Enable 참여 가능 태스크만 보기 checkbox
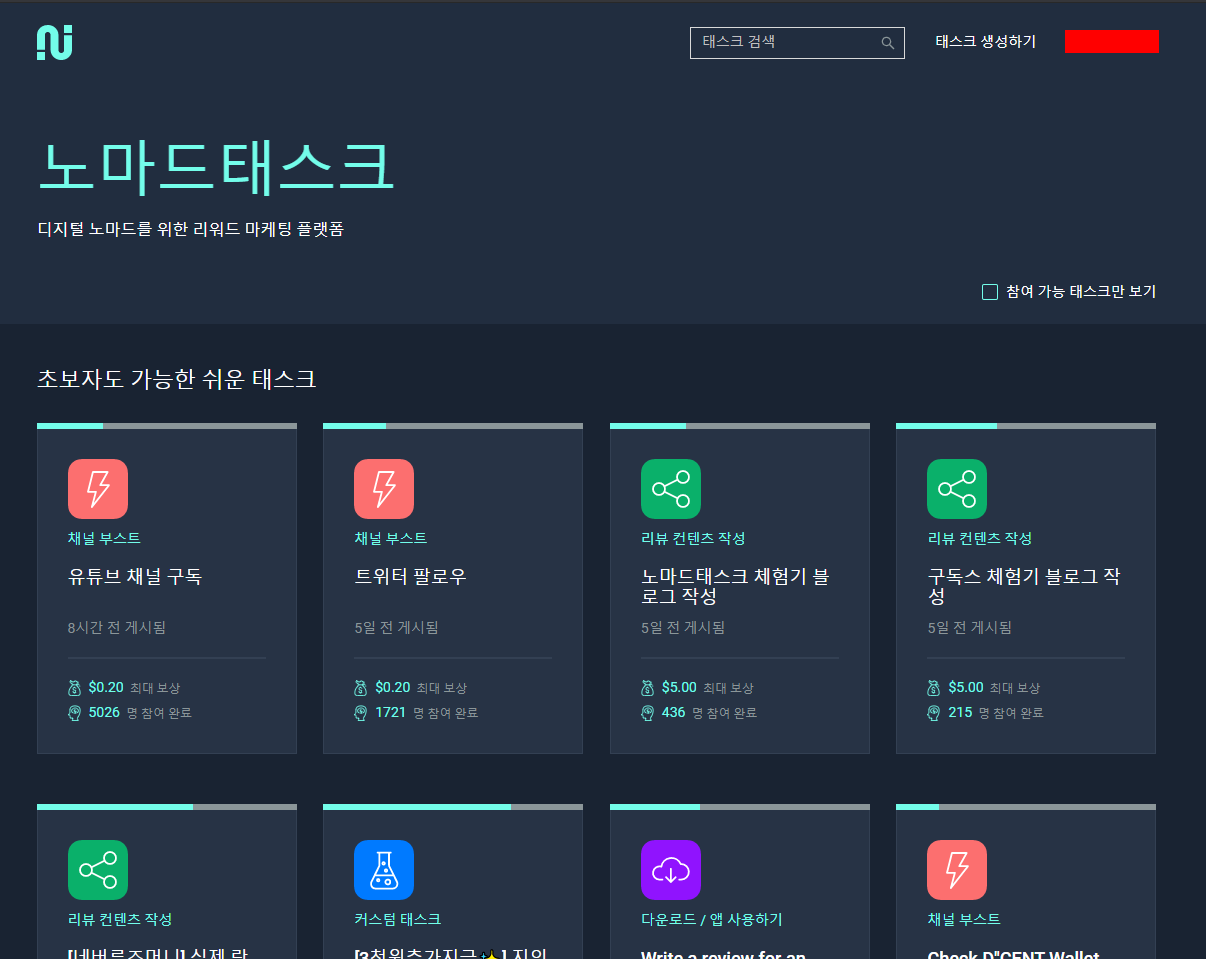 click(x=990, y=292)
